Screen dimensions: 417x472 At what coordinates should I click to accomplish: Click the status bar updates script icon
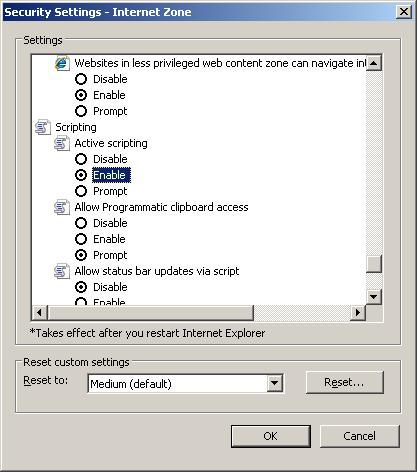point(62,271)
